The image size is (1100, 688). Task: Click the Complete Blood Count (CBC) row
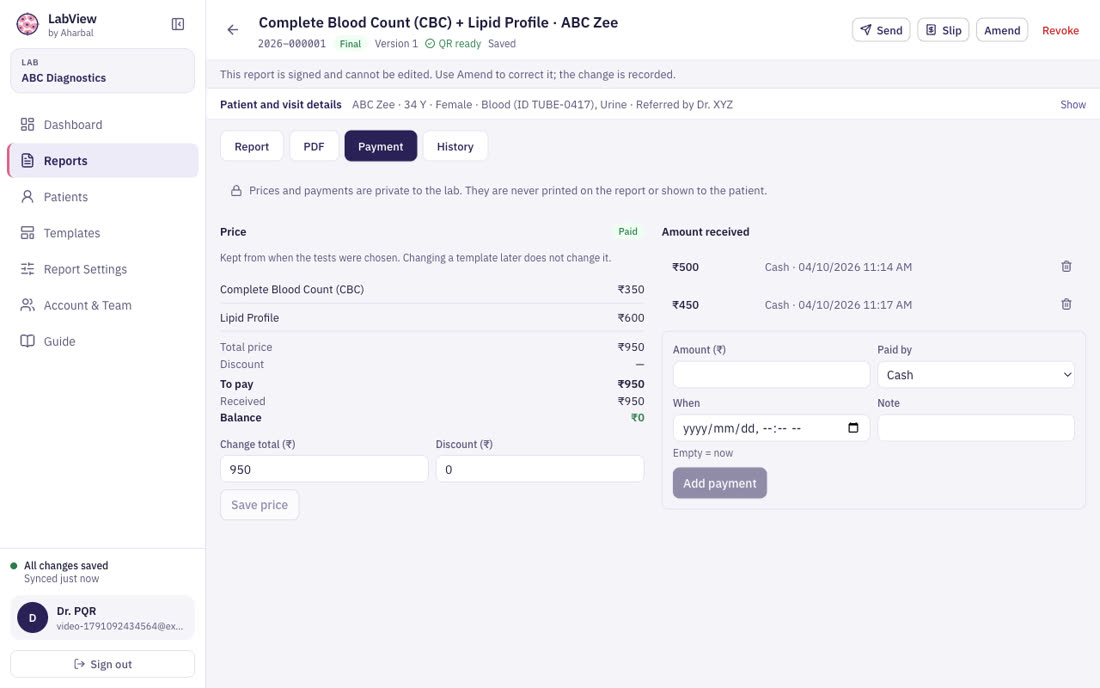coord(432,289)
